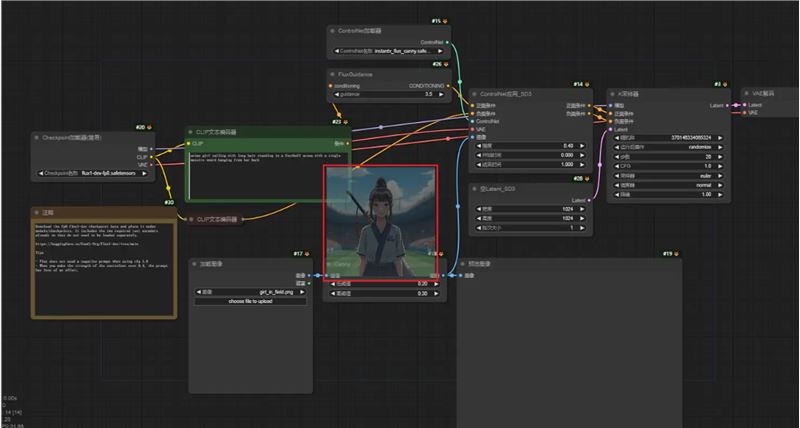
Task: Click the ControlNet output port on loader node
Action: (x=447, y=42)
